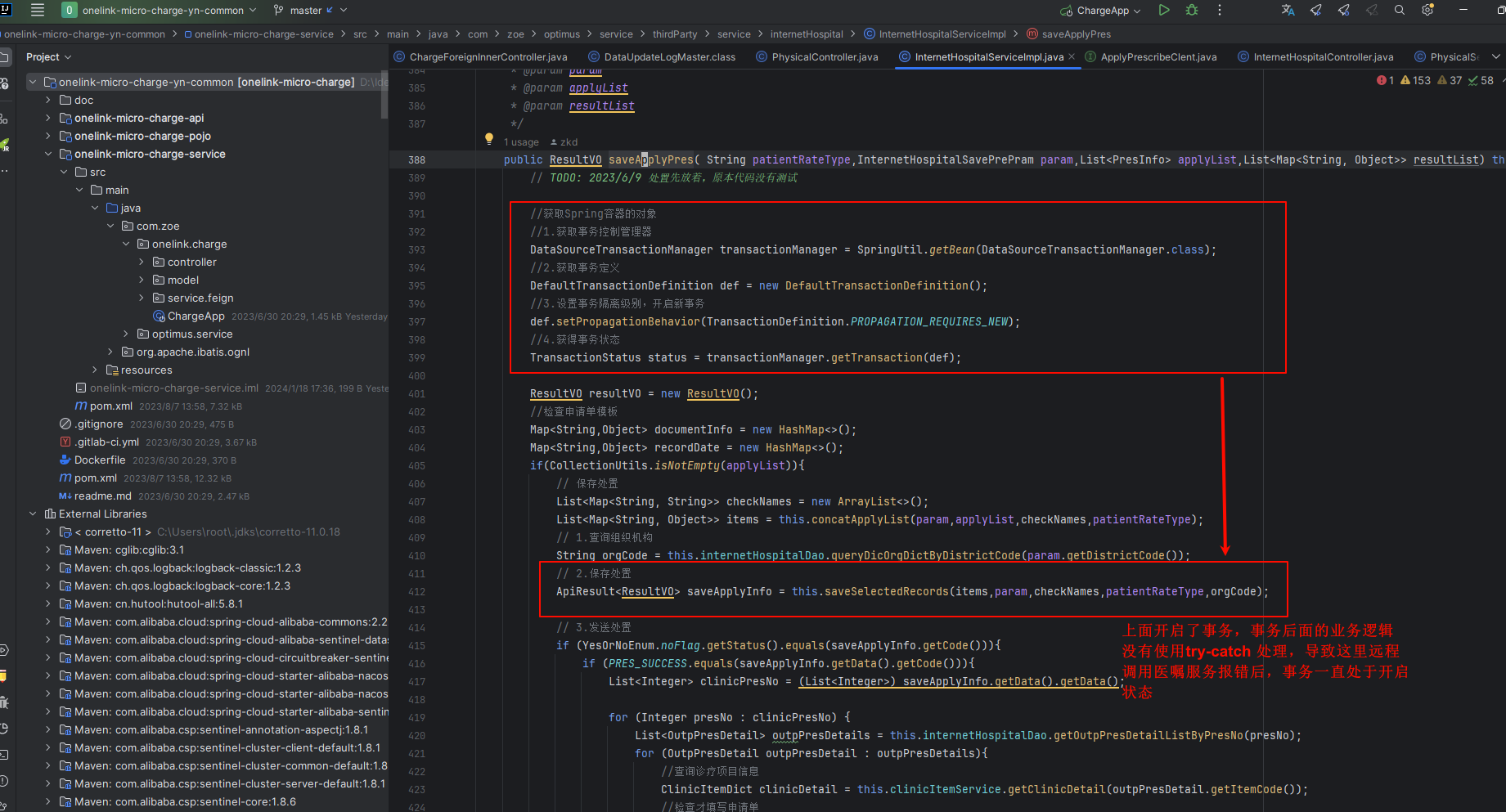Open more run actions (three dots)
This screenshot has height=812, width=1506.
(1220, 10)
